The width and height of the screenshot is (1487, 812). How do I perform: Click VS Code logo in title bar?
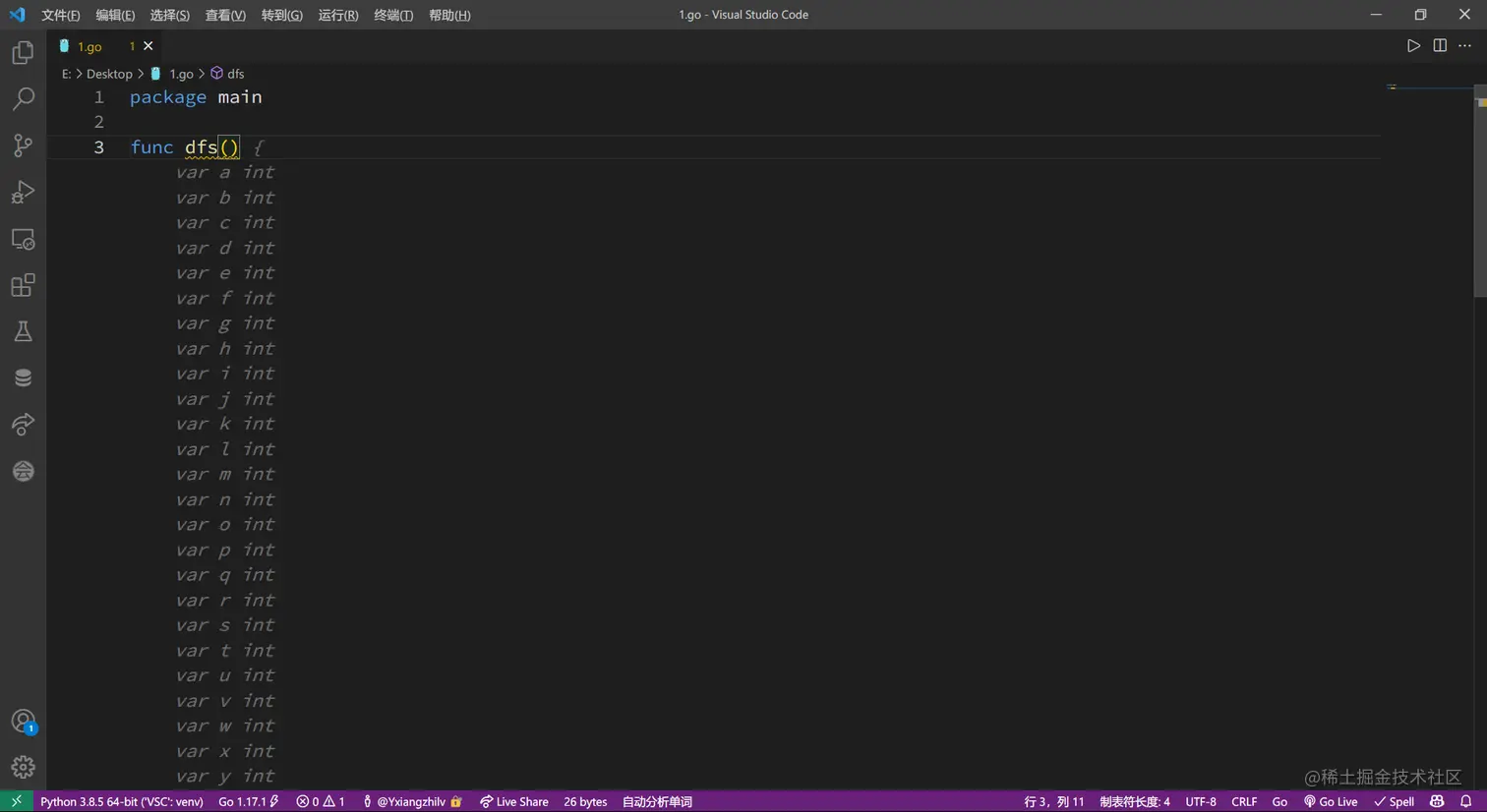(x=17, y=15)
